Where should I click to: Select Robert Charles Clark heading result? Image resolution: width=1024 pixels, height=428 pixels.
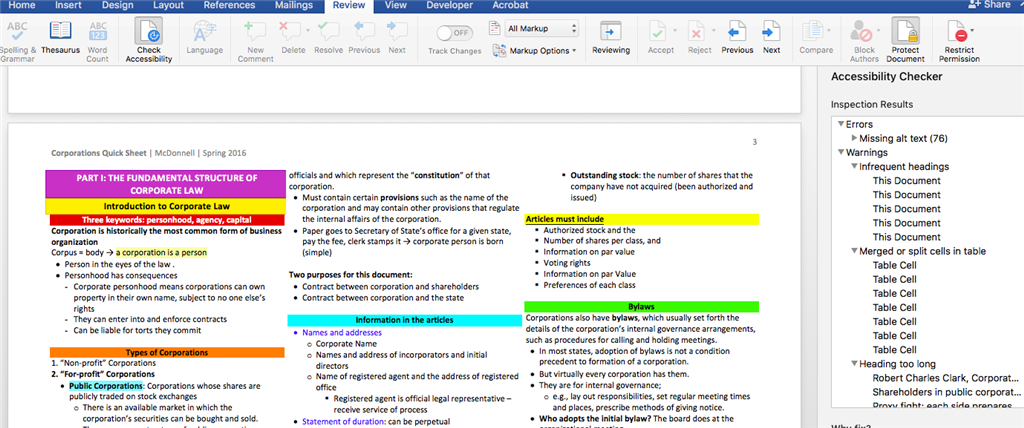[945, 378]
